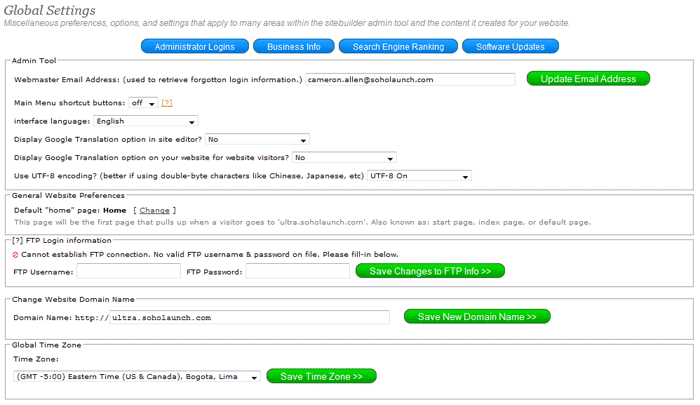Focus the FTP Password field
The width and height of the screenshot is (700, 405).
[x=297, y=271]
